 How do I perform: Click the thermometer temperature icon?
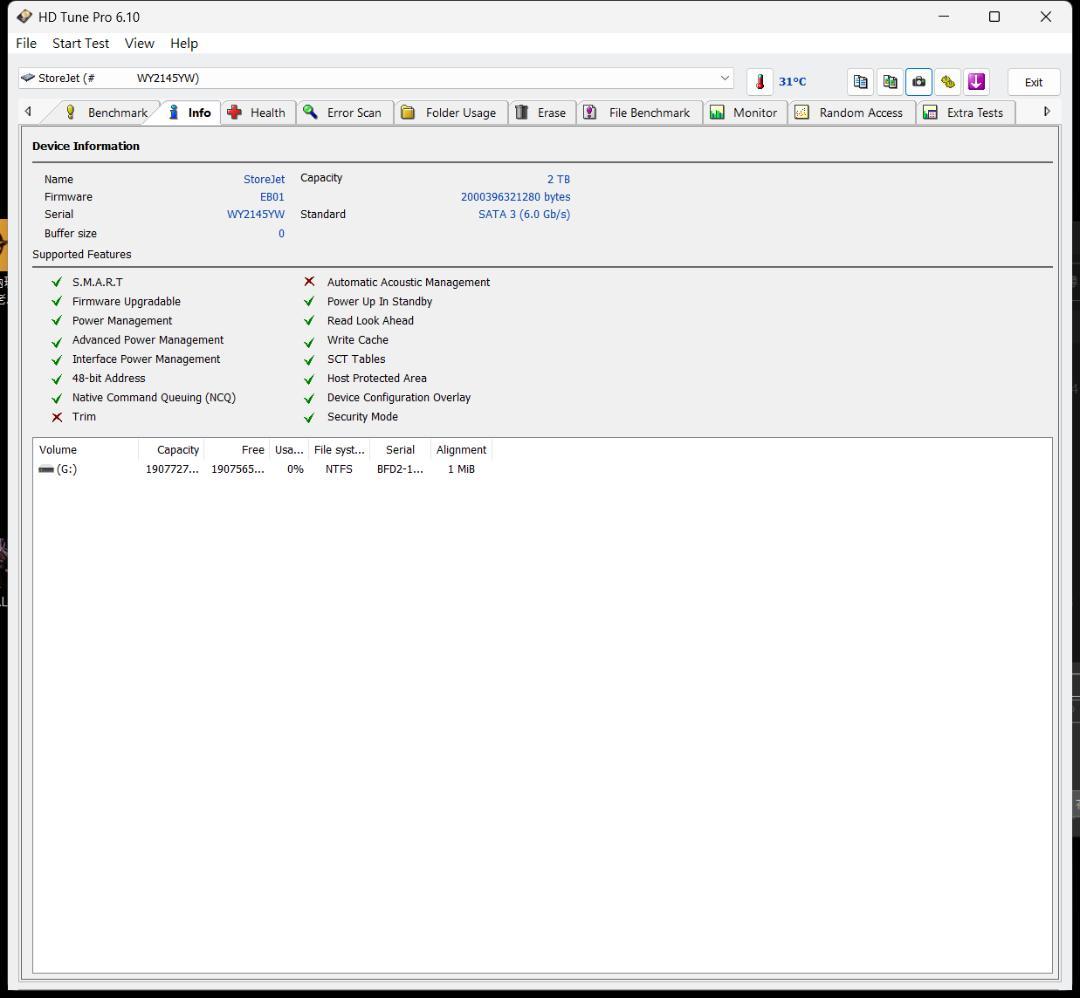tap(759, 82)
